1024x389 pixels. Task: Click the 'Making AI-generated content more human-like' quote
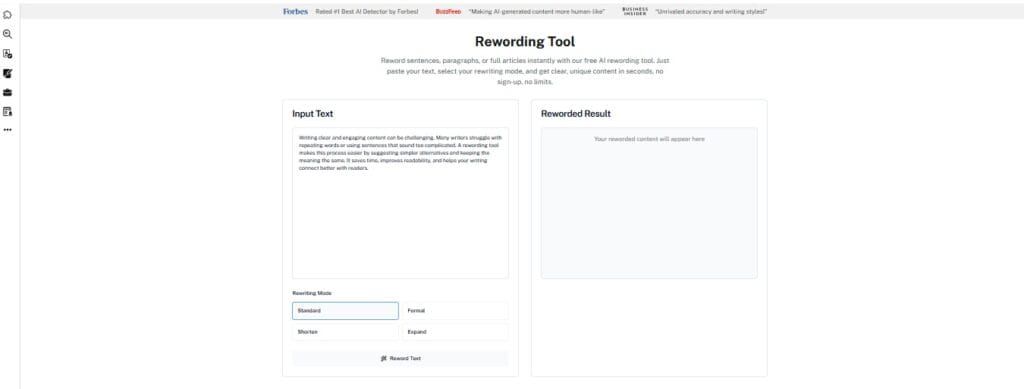[537, 12]
